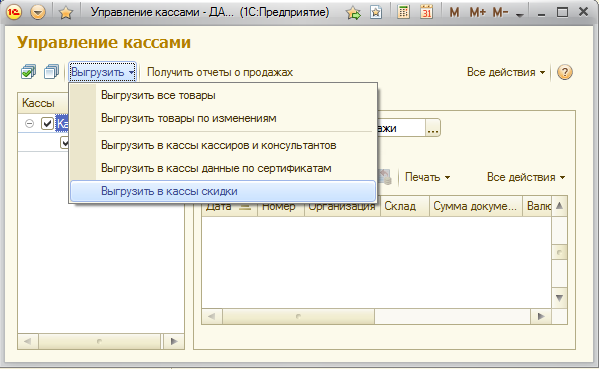Open the calculator icon
599x369 pixels.
(403, 12)
